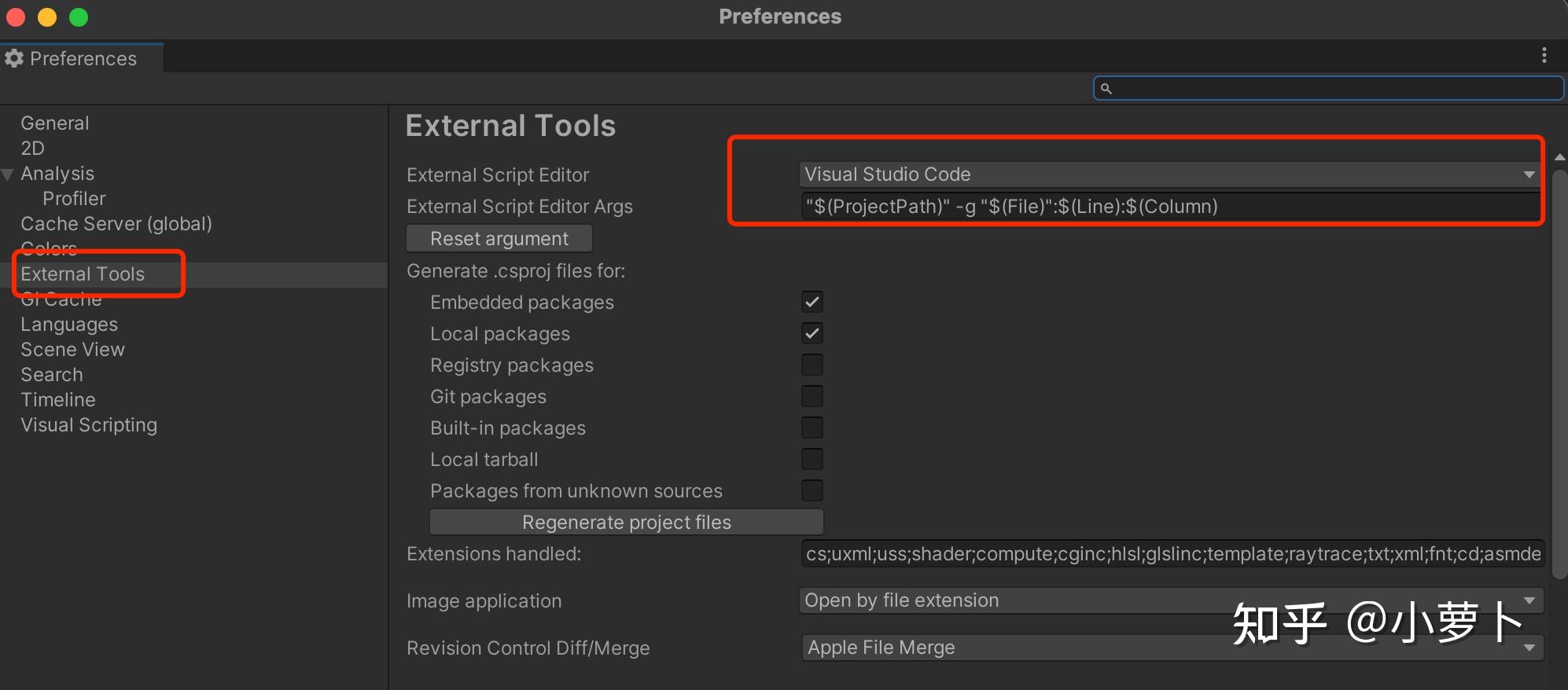
Task: Enable the Registry packages checkbox
Action: point(812,365)
